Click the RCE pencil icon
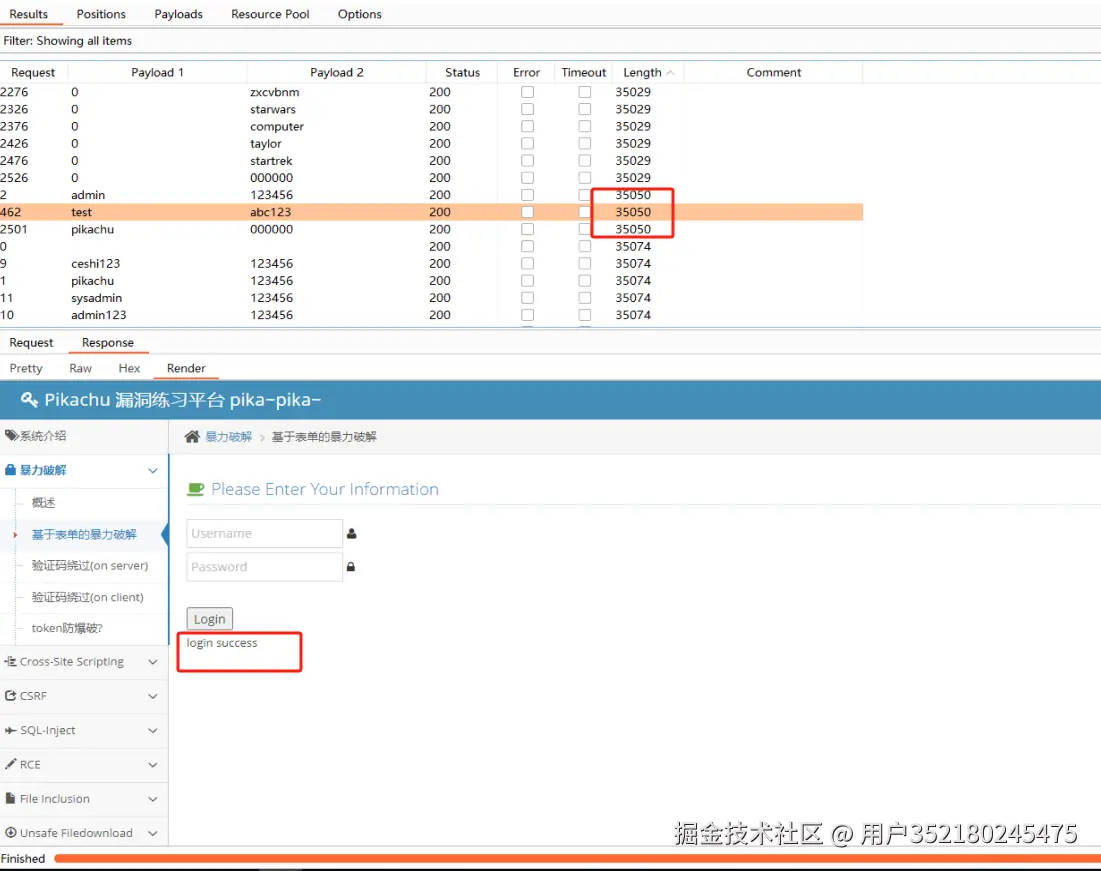The image size is (1101, 871). pos(11,764)
